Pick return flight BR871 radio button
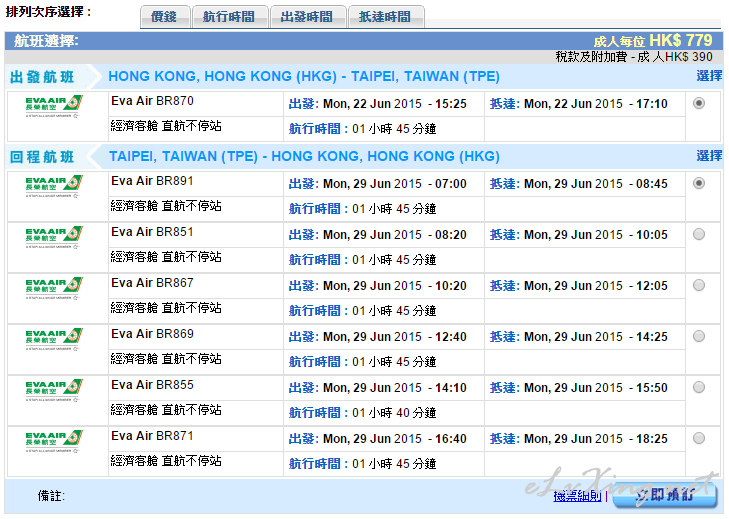 [x=699, y=438]
